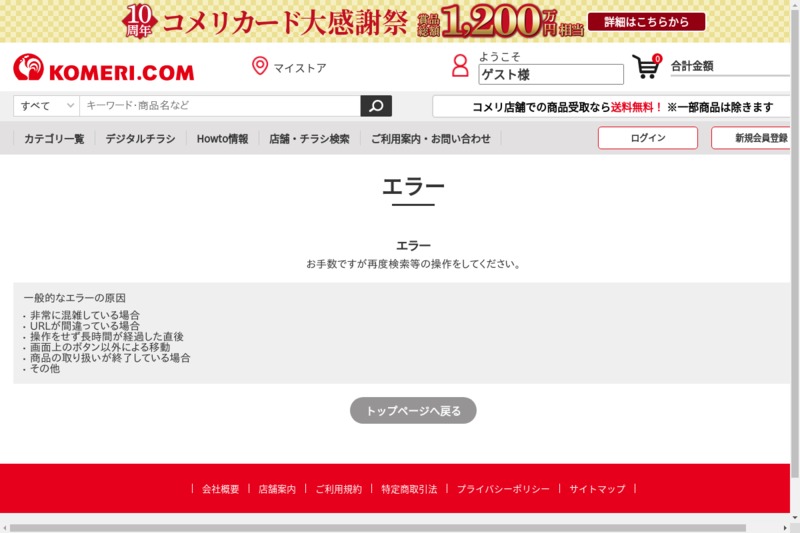Open the プライバシーポリシー footer link
The height and width of the screenshot is (533, 800).
(x=503, y=489)
